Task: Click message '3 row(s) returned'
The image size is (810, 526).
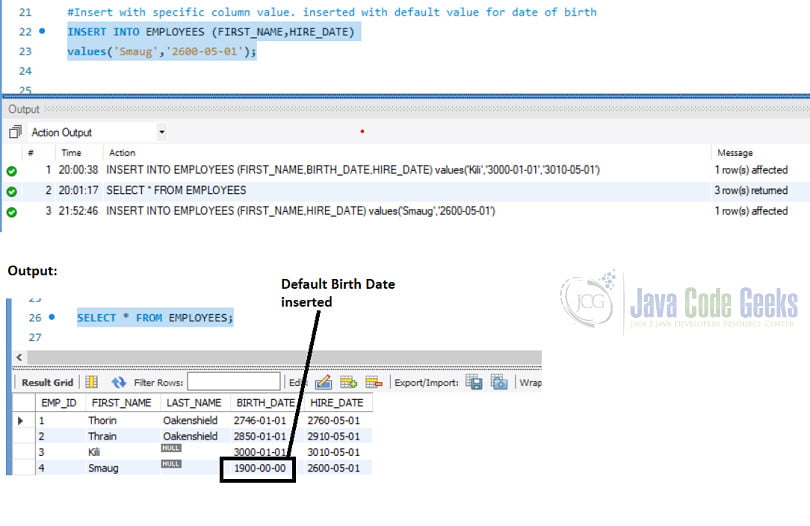Action: click(x=751, y=191)
